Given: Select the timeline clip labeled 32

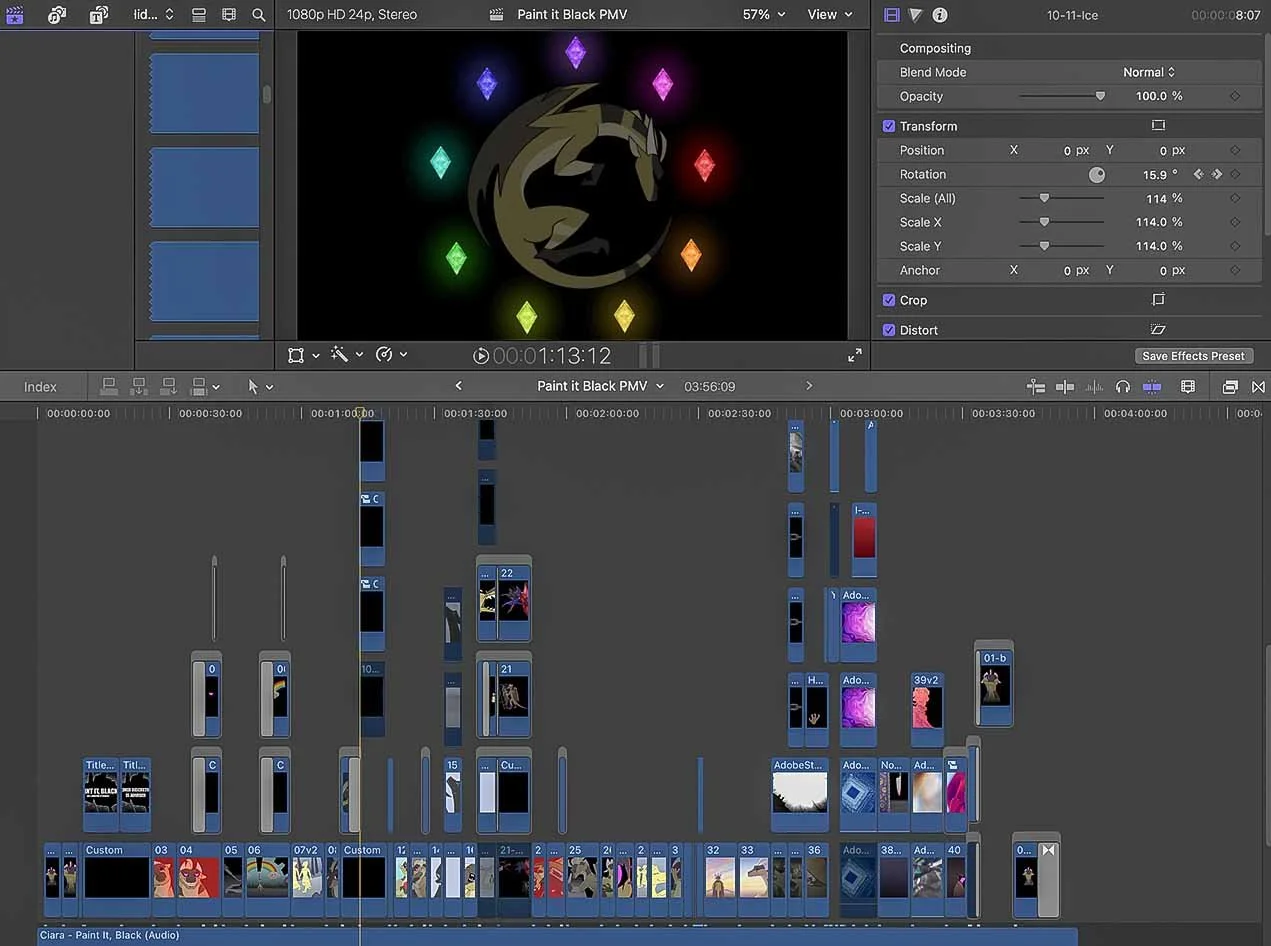Looking at the screenshot, I should pyautogui.click(x=719, y=879).
